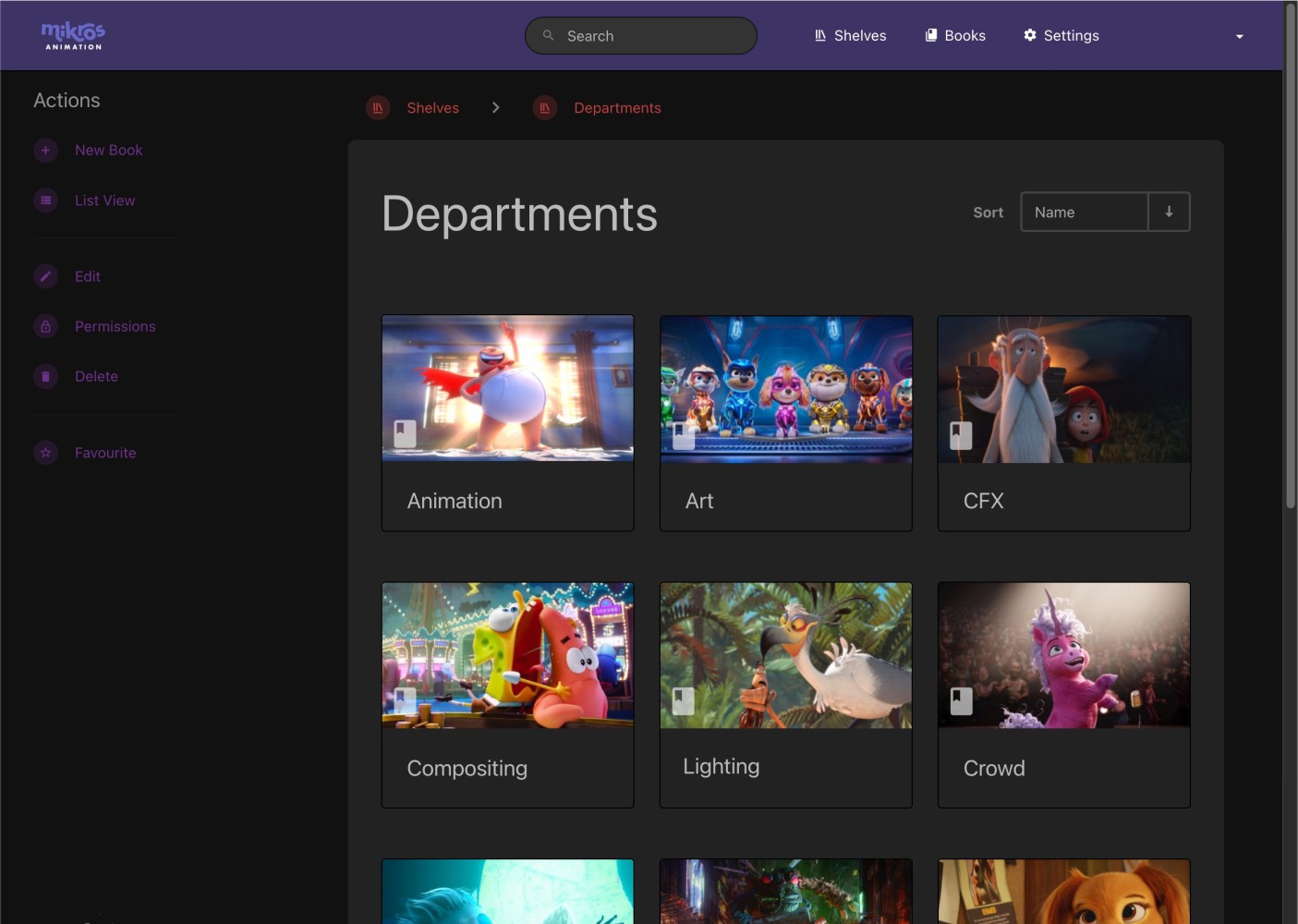Click book icon on Compositing cover
Screen dimensions: 1298x924
(405, 700)
